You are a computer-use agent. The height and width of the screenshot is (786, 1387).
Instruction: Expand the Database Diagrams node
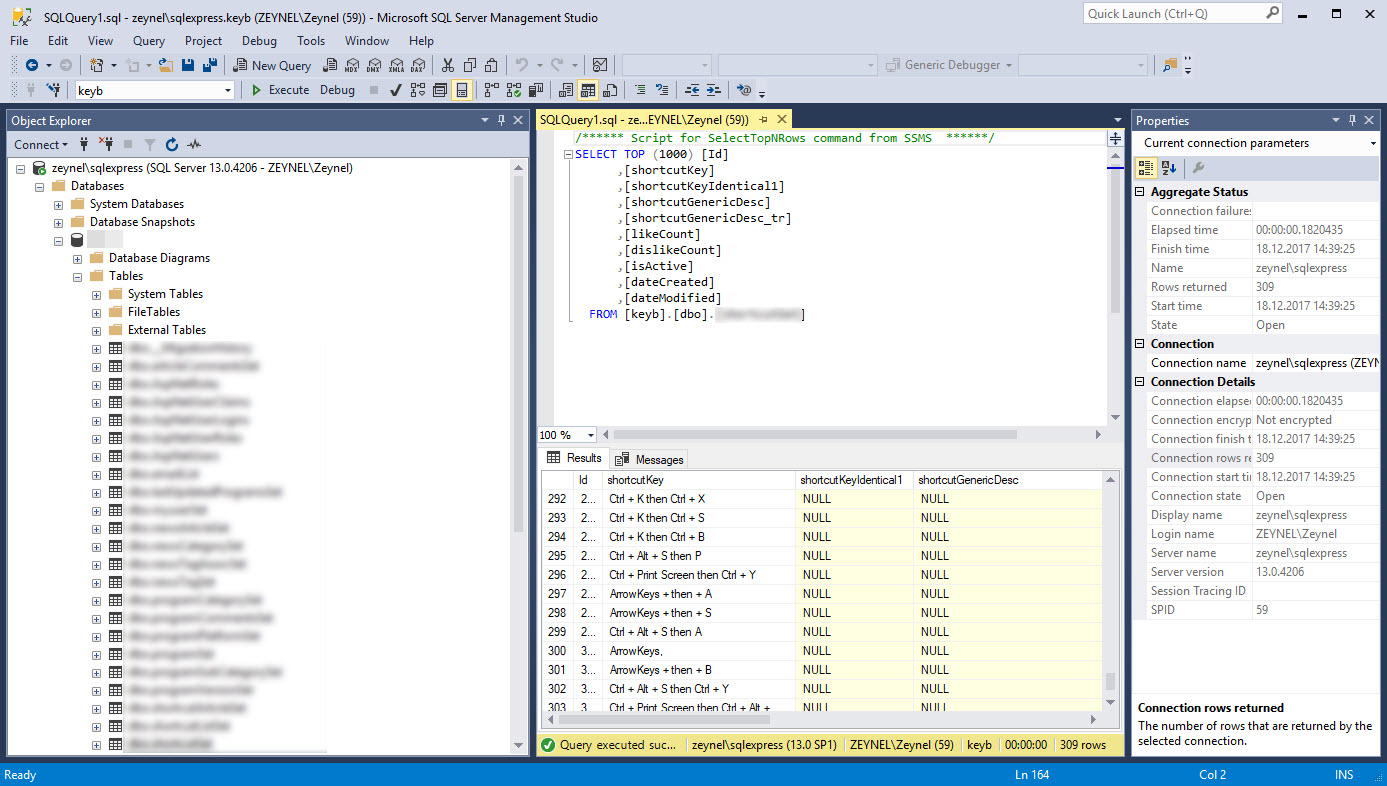coord(78,258)
